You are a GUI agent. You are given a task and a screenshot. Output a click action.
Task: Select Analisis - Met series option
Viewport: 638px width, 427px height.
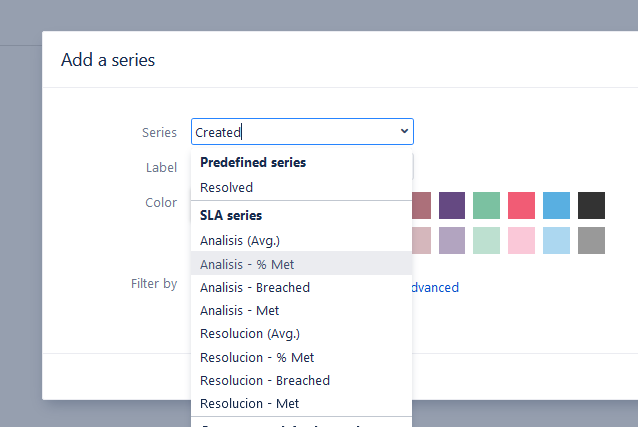[242, 310]
